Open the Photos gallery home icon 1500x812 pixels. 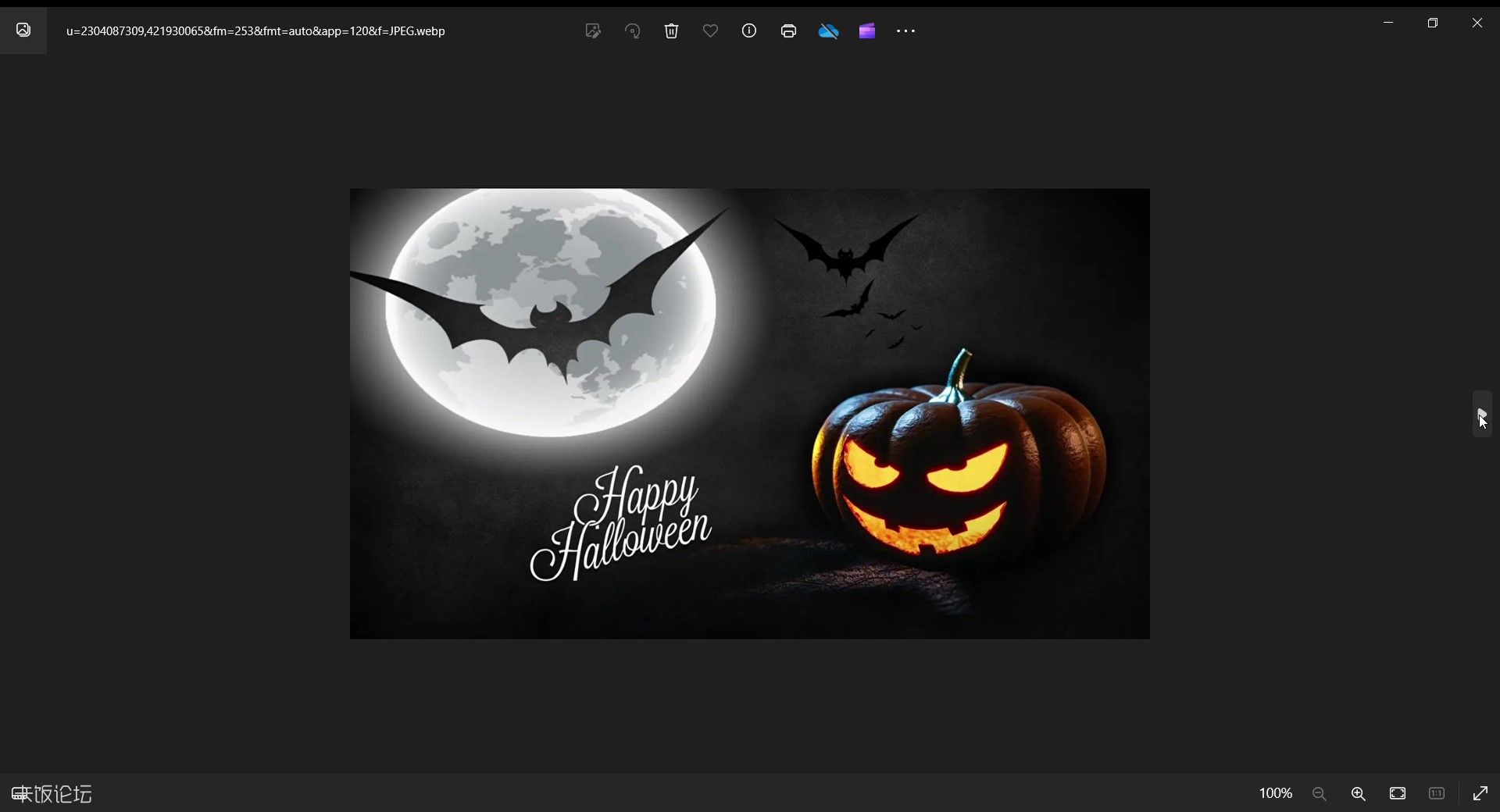pyautogui.click(x=23, y=30)
